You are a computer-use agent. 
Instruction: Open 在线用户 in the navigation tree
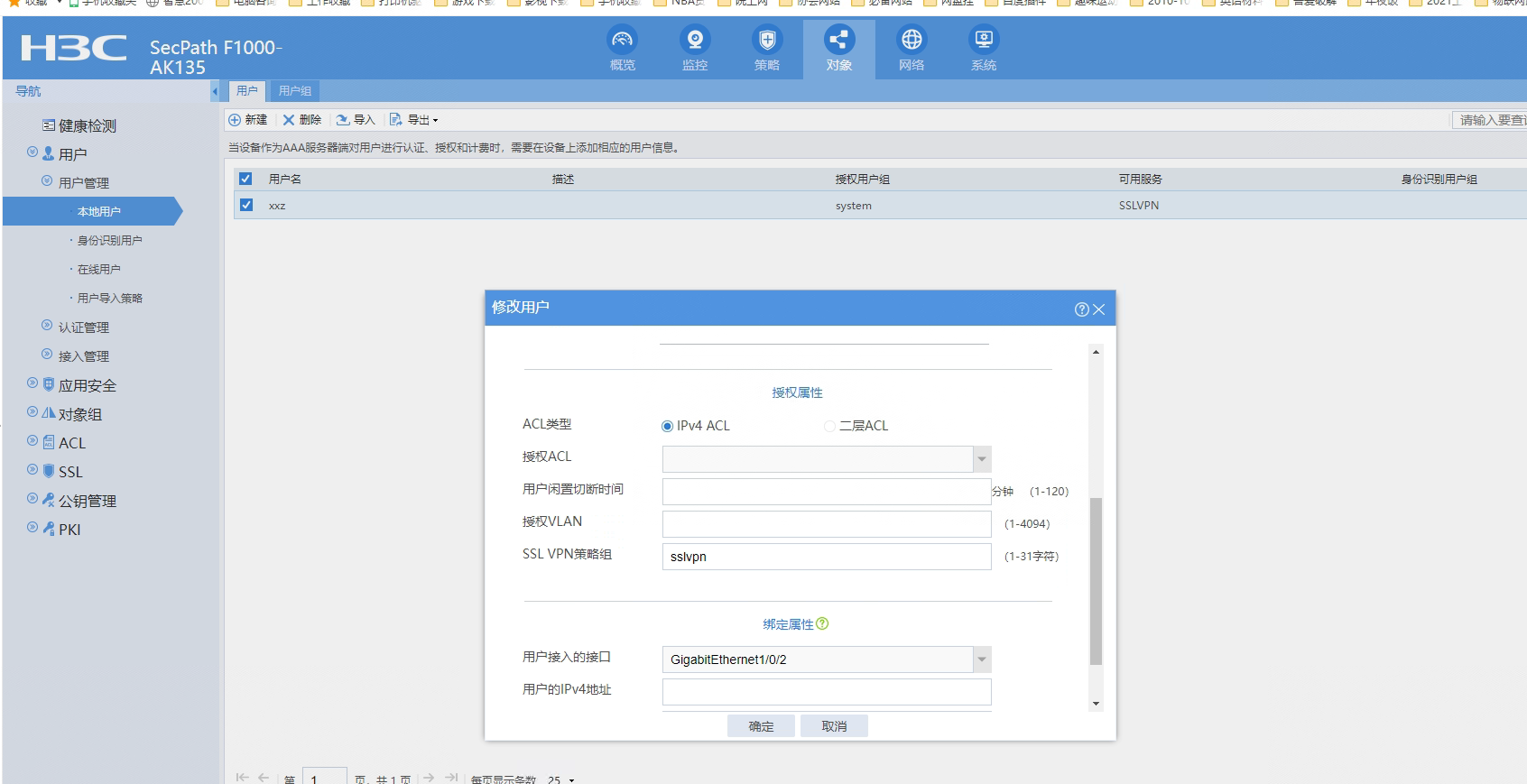click(x=98, y=269)
